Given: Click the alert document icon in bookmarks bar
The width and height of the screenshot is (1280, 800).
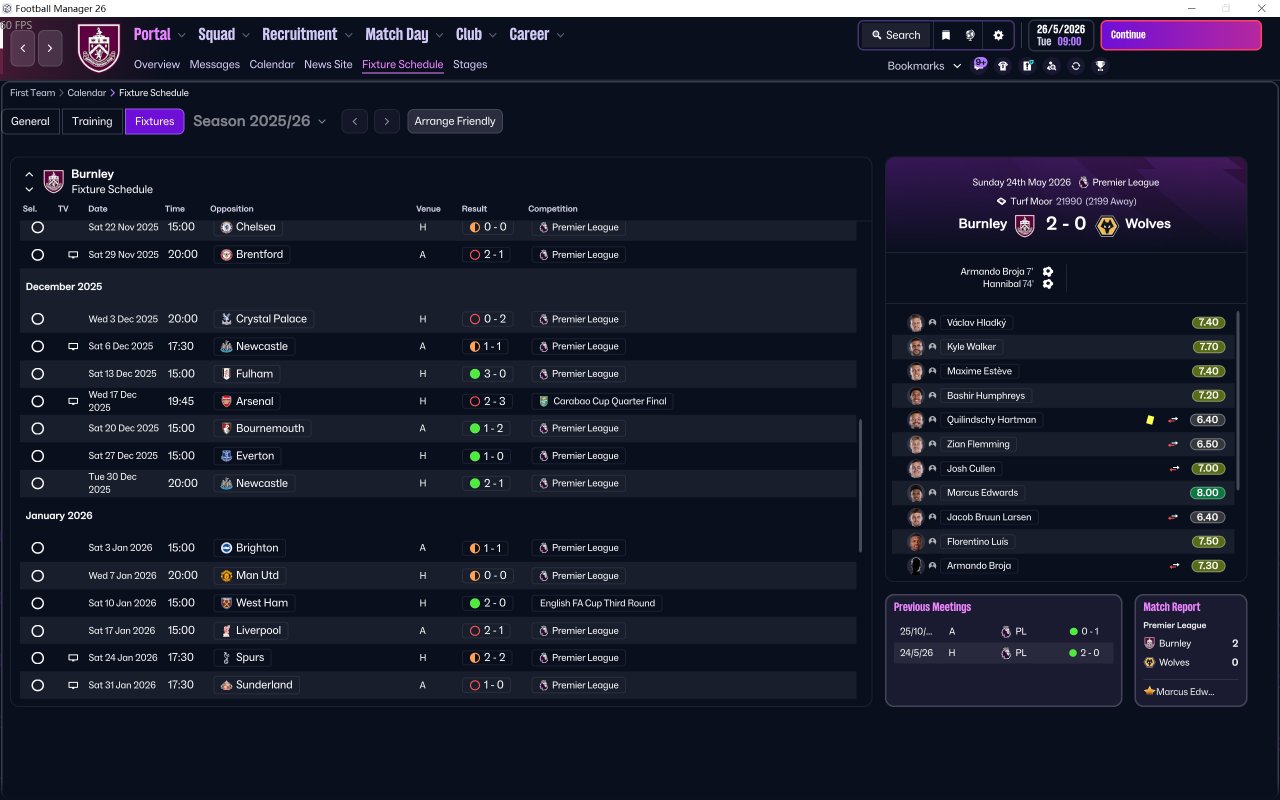Looking at the screenshot, I should pos(1027,66).
